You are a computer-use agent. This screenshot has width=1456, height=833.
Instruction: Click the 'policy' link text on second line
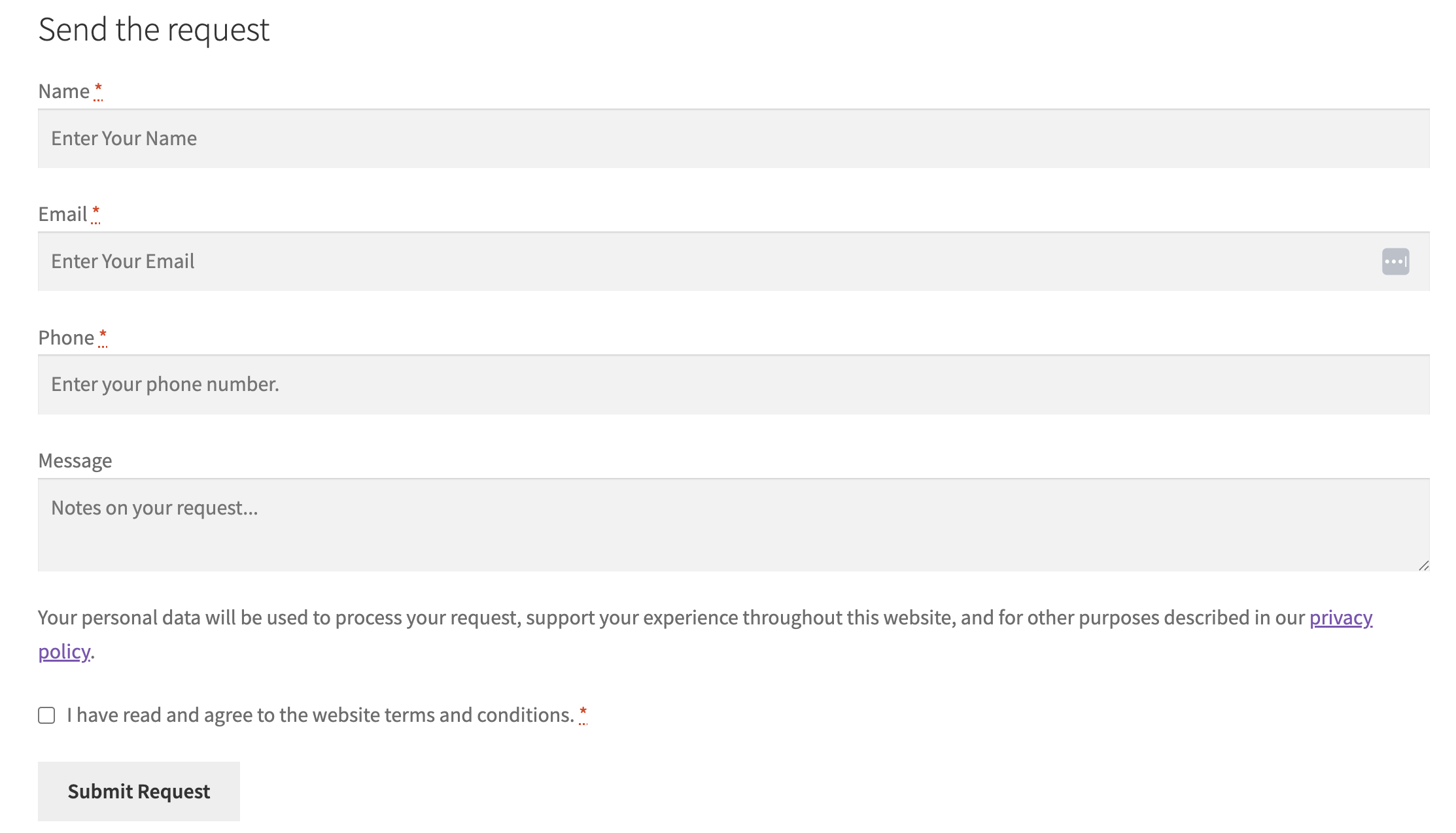coord(64,652)
